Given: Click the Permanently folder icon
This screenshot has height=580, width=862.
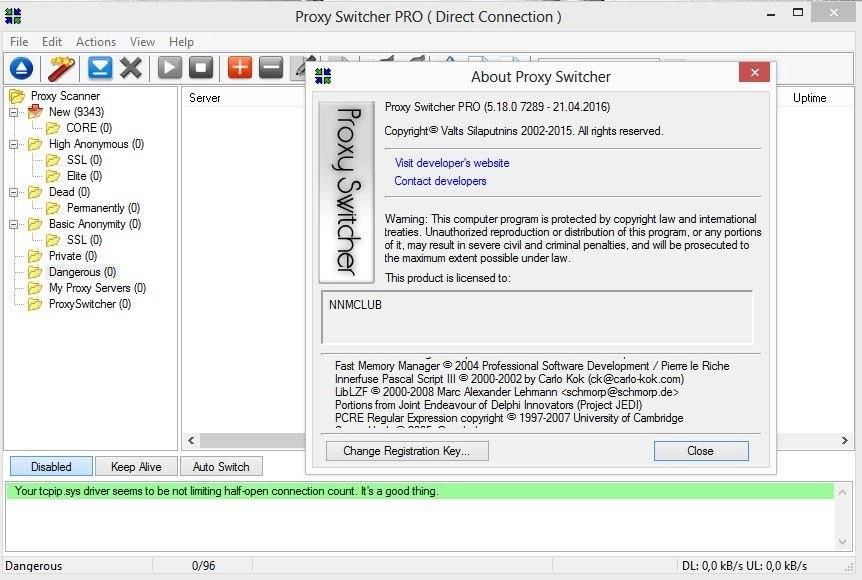Looking at the screenshot, I should click(53, 208).
